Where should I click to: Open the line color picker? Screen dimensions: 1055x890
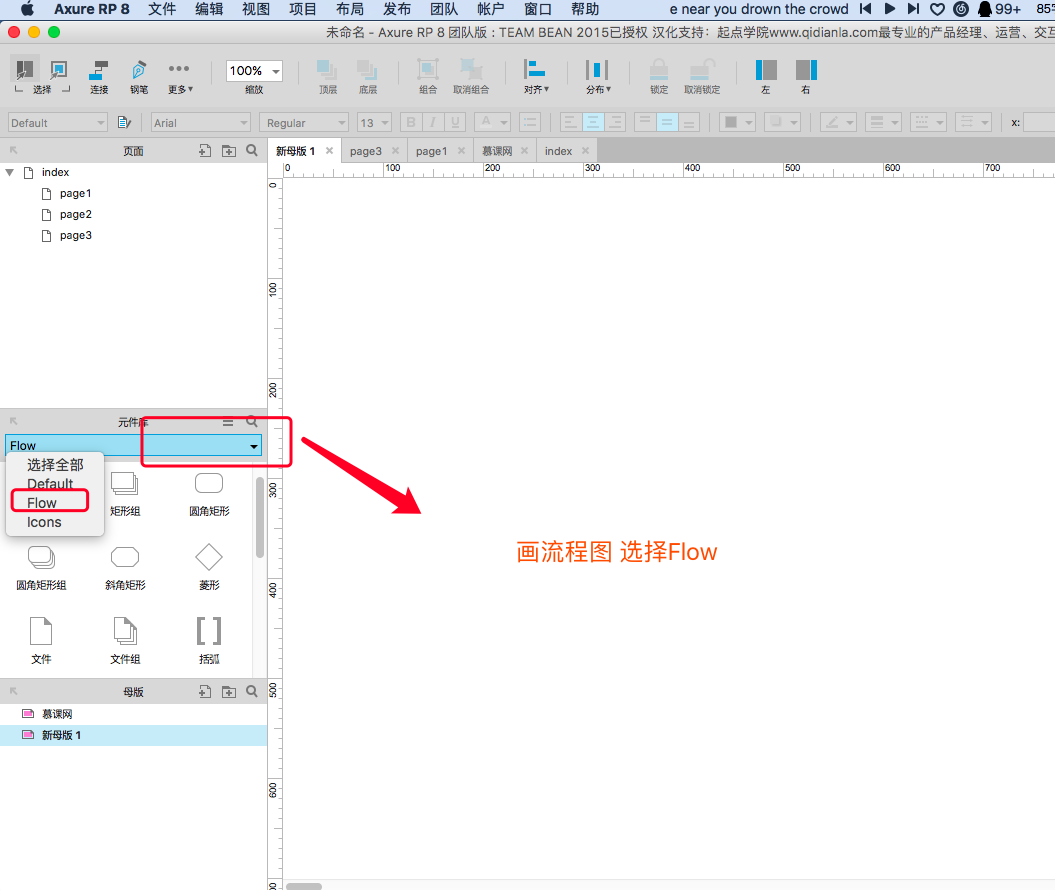[838, 122]
